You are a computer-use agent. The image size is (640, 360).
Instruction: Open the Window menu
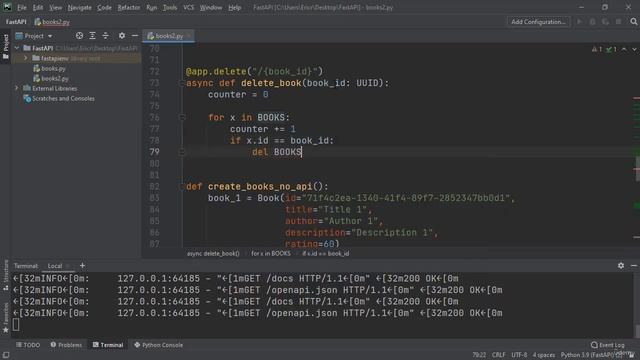click(x=211, y=7)
